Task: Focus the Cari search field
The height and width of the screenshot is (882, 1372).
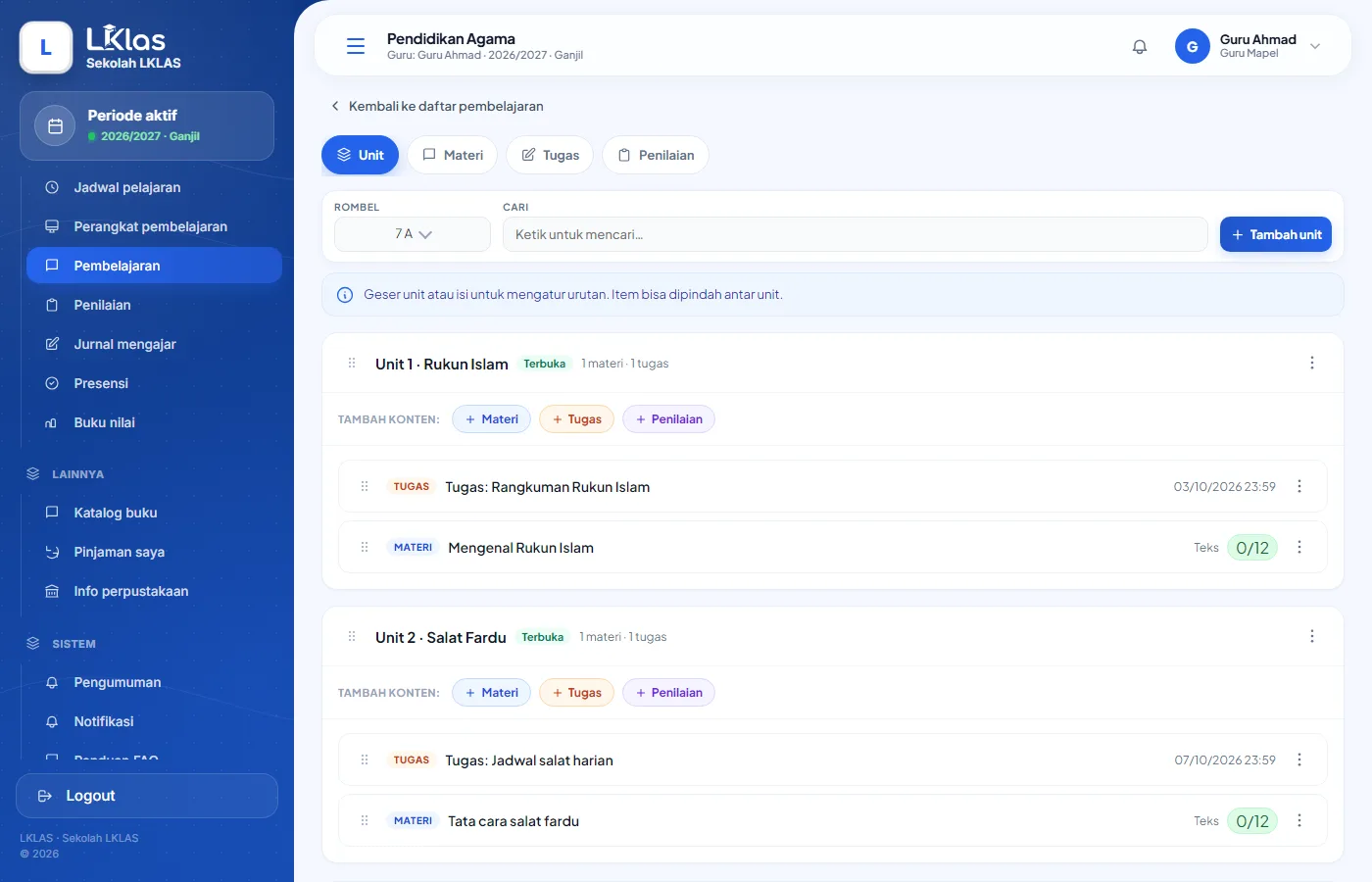Action: pyautogui.click(x=855, y=234)
